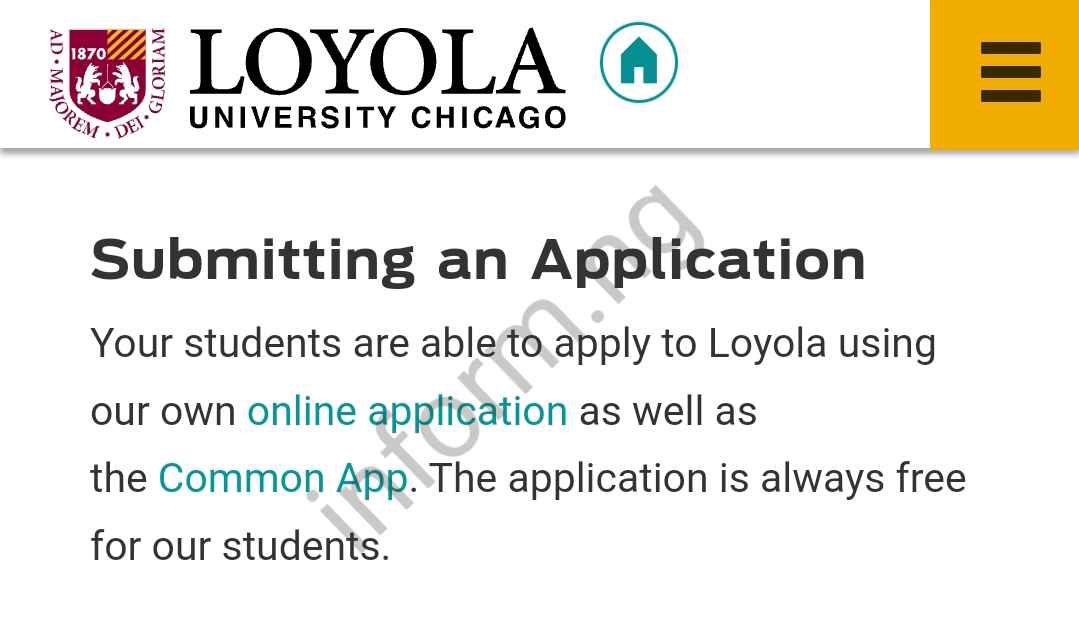The height and width of the screenshot is (619, 1079).
Task: Click the word 'Submitting' in the heading
Action: [252, 259]
